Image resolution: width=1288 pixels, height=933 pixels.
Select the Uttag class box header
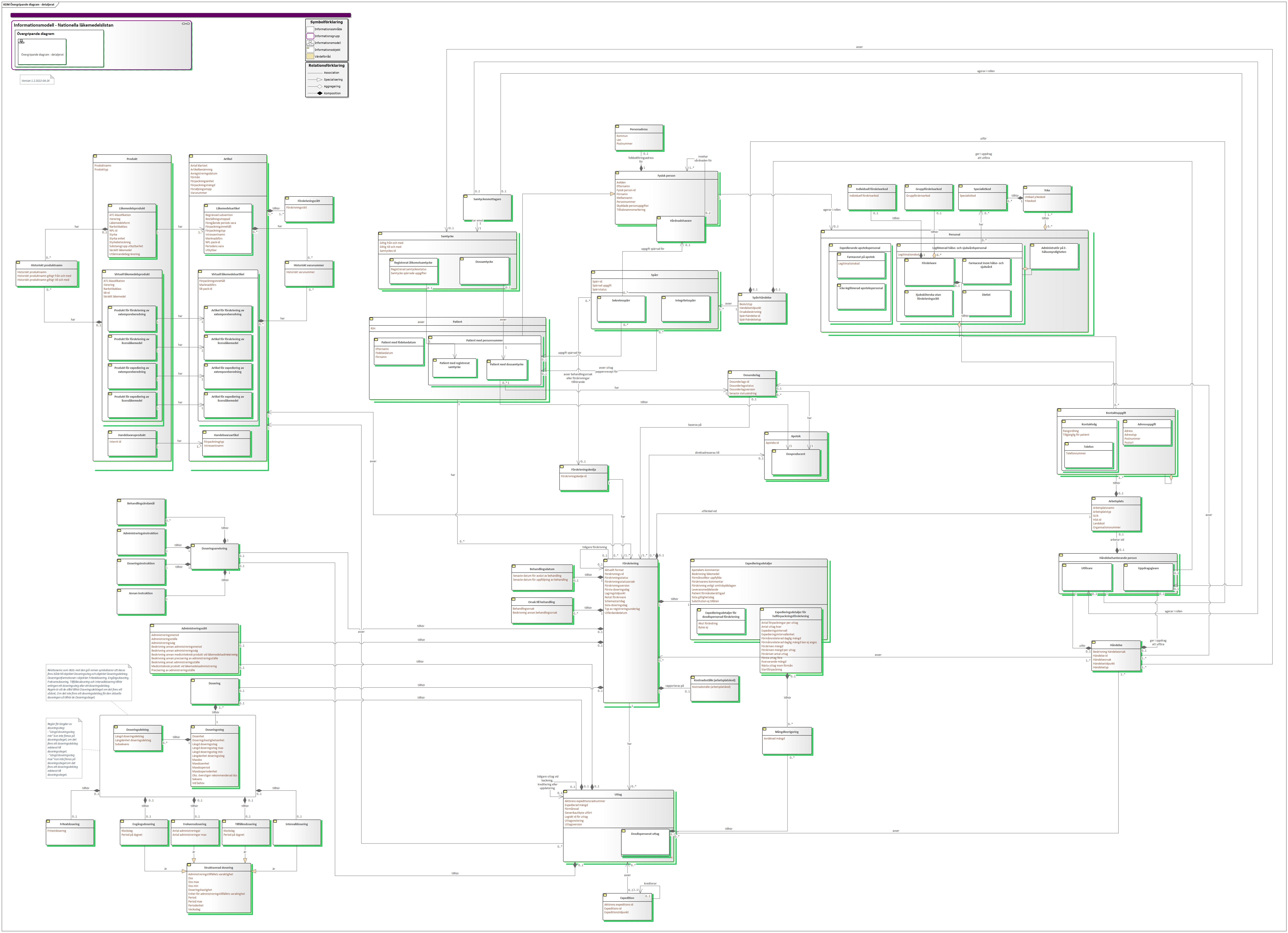tap(618, 794)
